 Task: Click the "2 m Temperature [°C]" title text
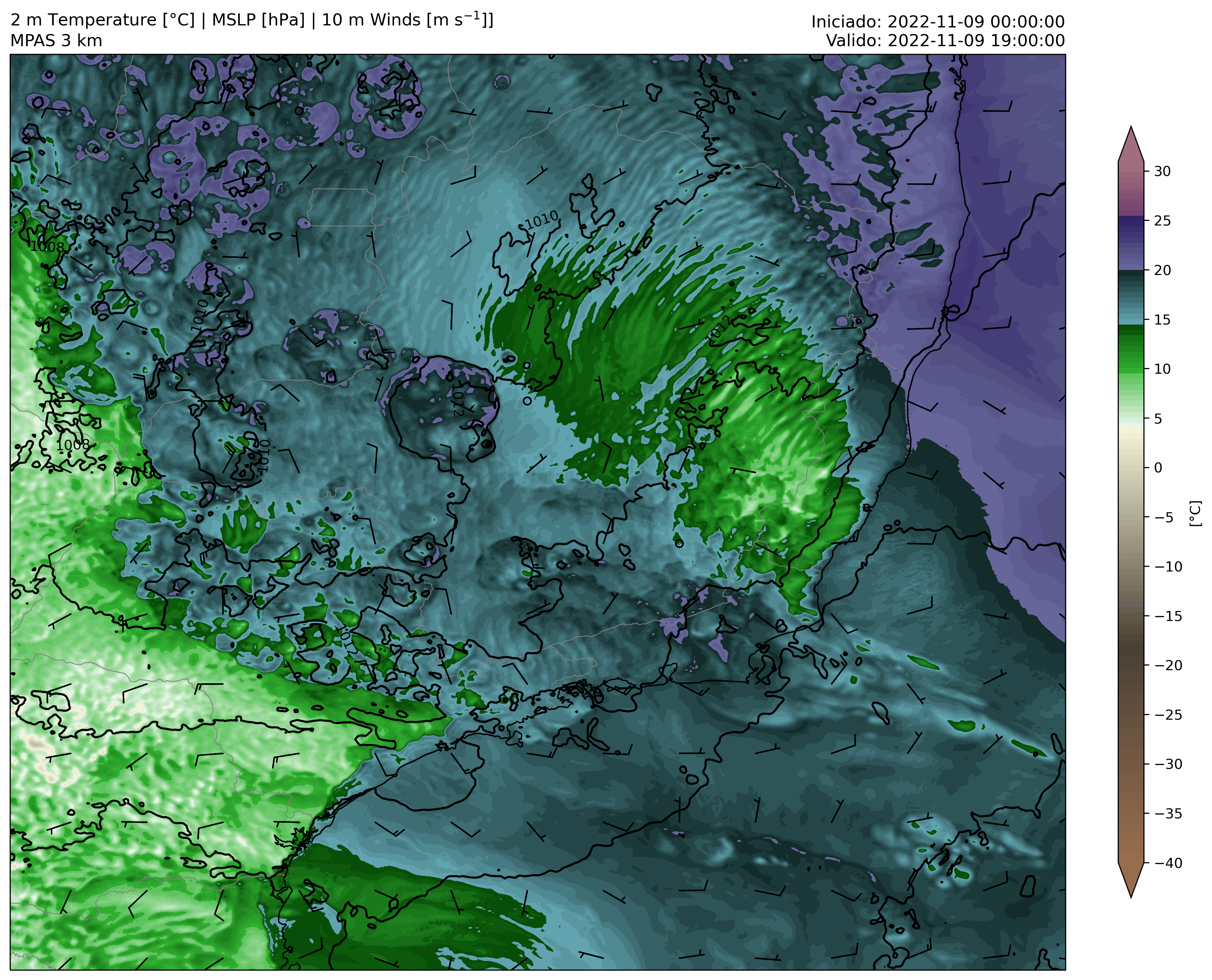pyautogui.click(x=103, y=20)
